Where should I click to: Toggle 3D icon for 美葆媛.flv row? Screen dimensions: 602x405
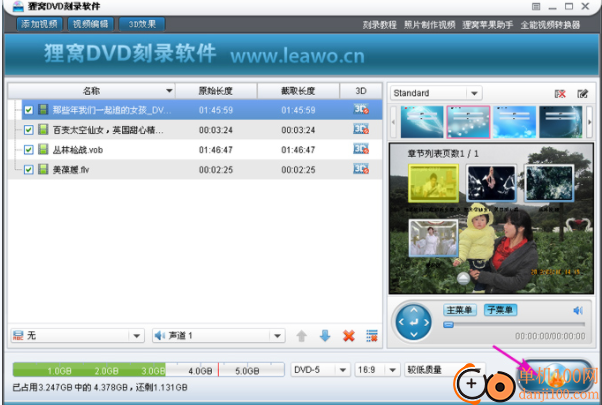(x=361, y=169)
